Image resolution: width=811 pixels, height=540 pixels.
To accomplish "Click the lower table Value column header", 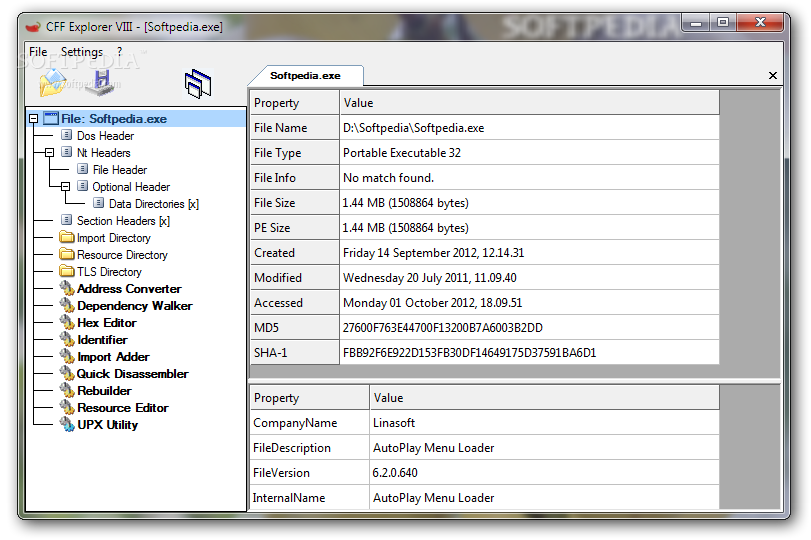I will [x=545, y=397].
